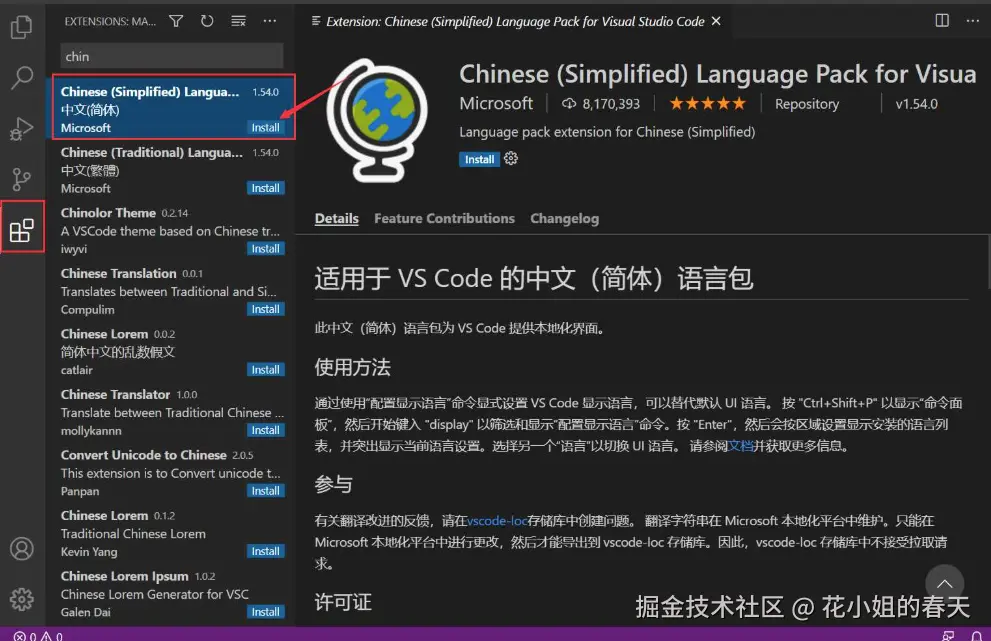
Task: Switch to the Feature Contributions tab
Action: tap(444, 219)
